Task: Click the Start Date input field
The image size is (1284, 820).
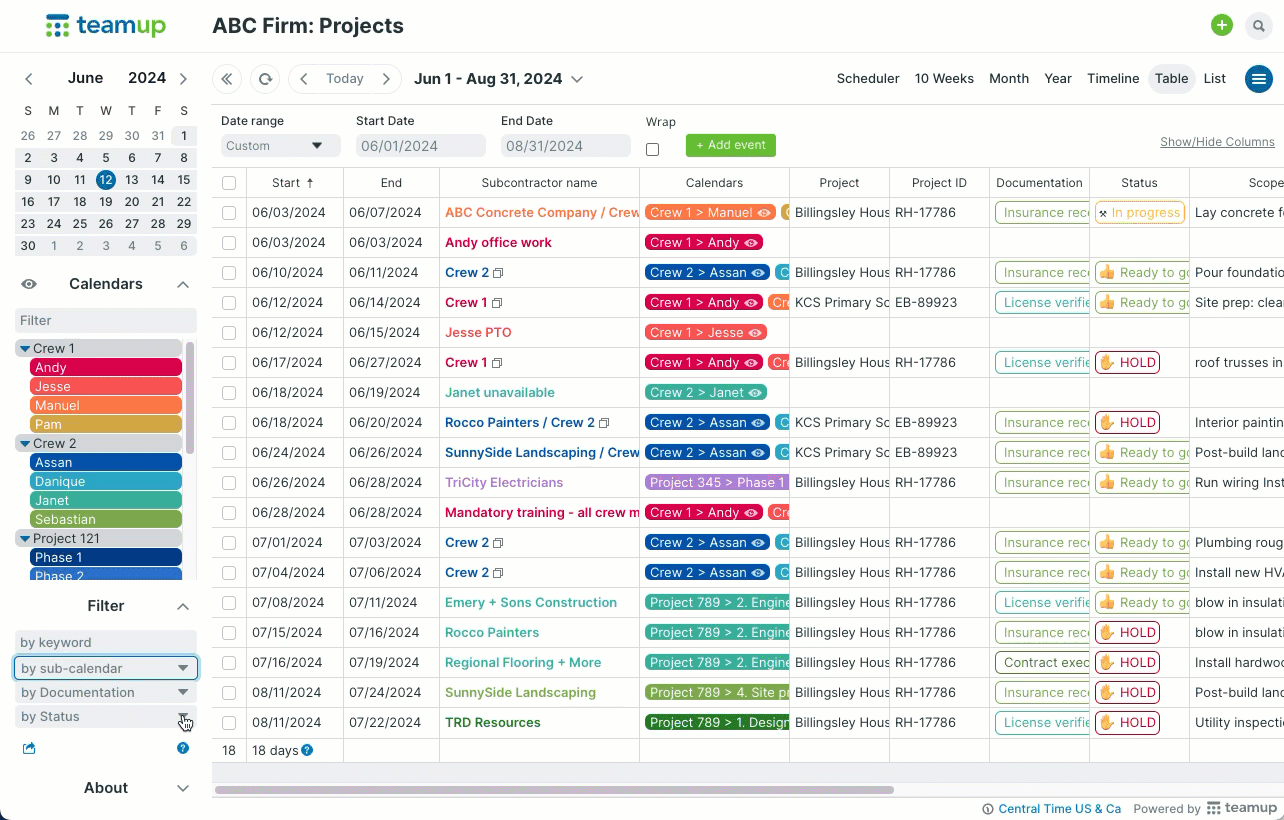Action: pyautogui.click(x=420, y=146)
